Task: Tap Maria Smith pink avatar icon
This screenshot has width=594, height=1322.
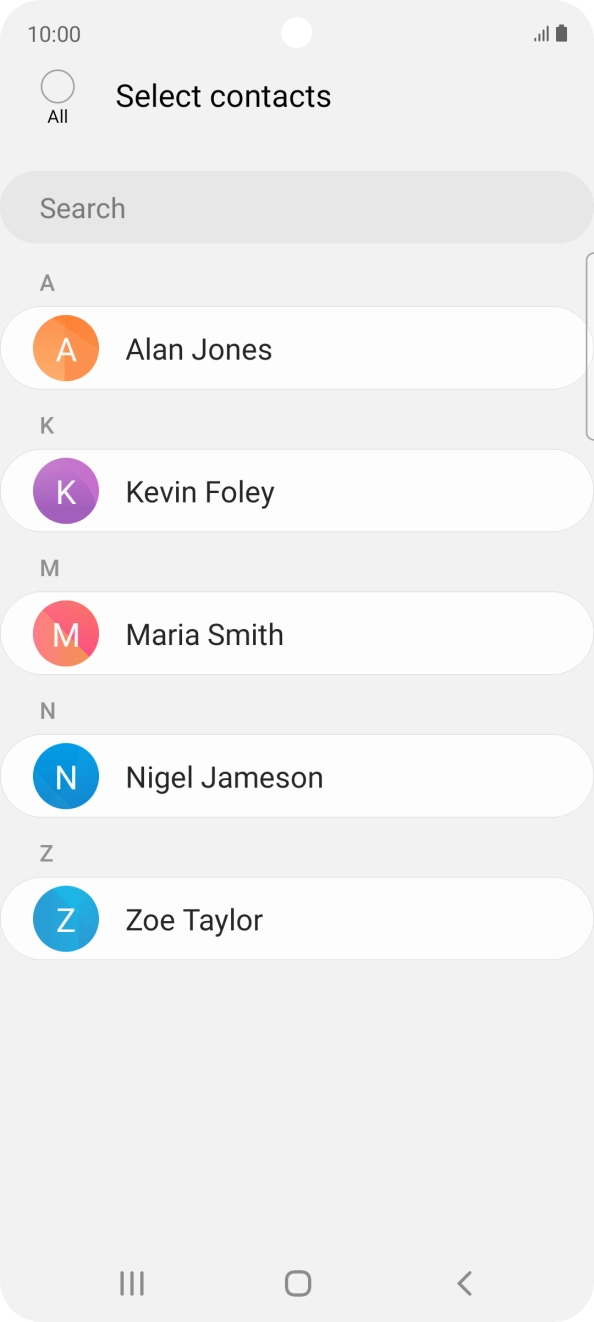Action: pos(66,634)
